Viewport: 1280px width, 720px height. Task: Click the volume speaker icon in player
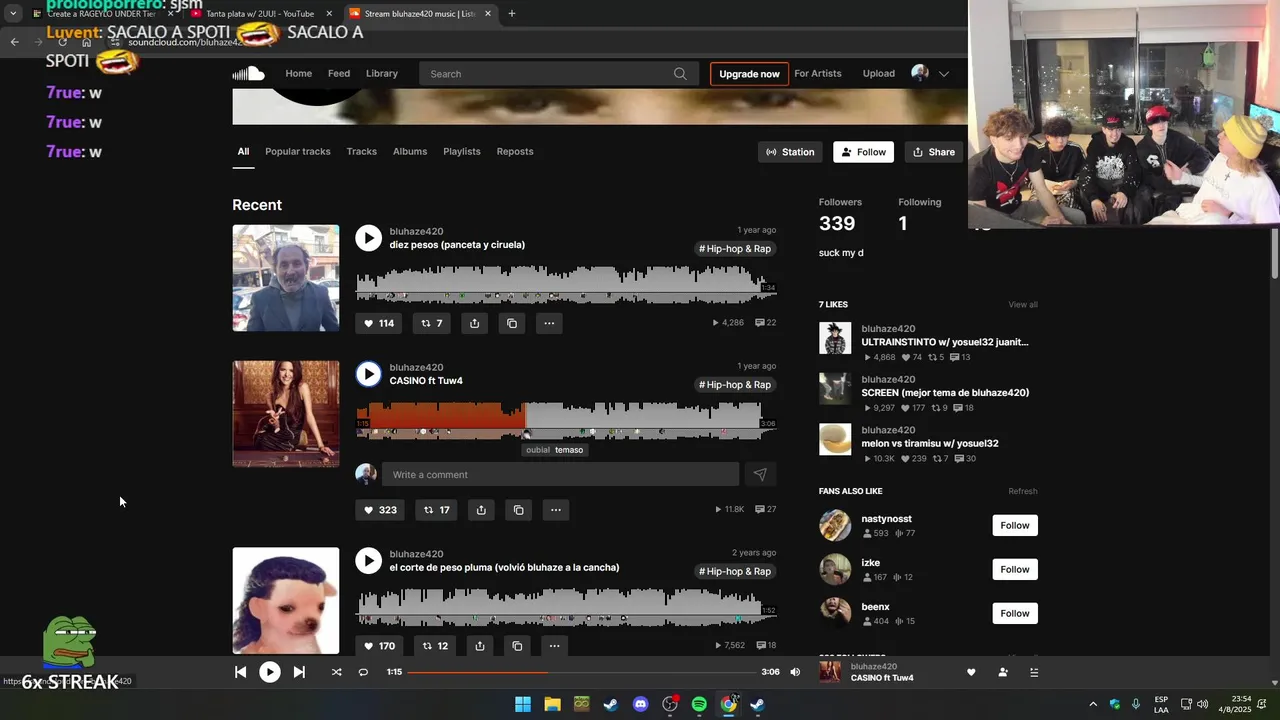pyautogui.click(x=795, y=672)
